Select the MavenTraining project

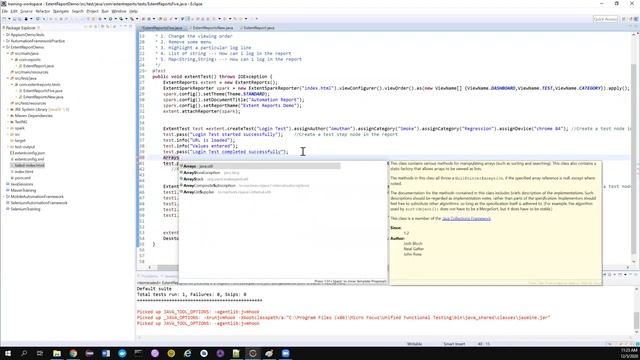(x=23, y=190)
